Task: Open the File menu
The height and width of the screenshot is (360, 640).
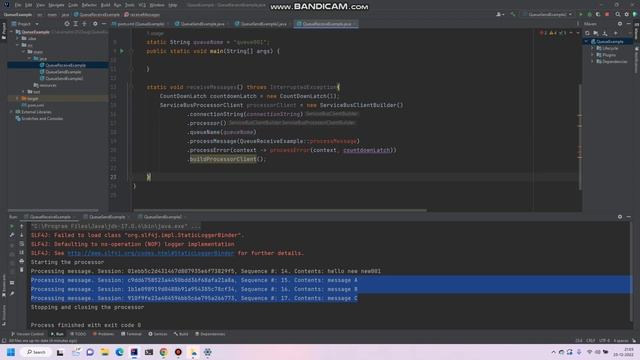Action: pyautogui.click(x=18, y=5)
